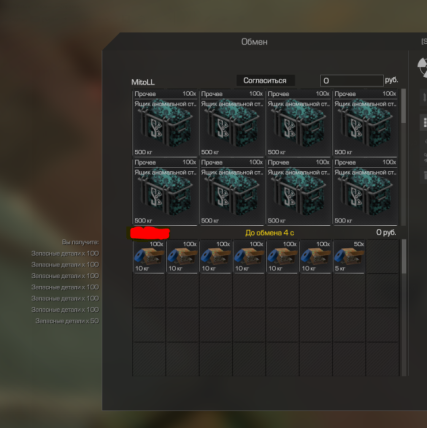Click the red-censored player name
Viewport: 427px width, 428px height.
150,233
